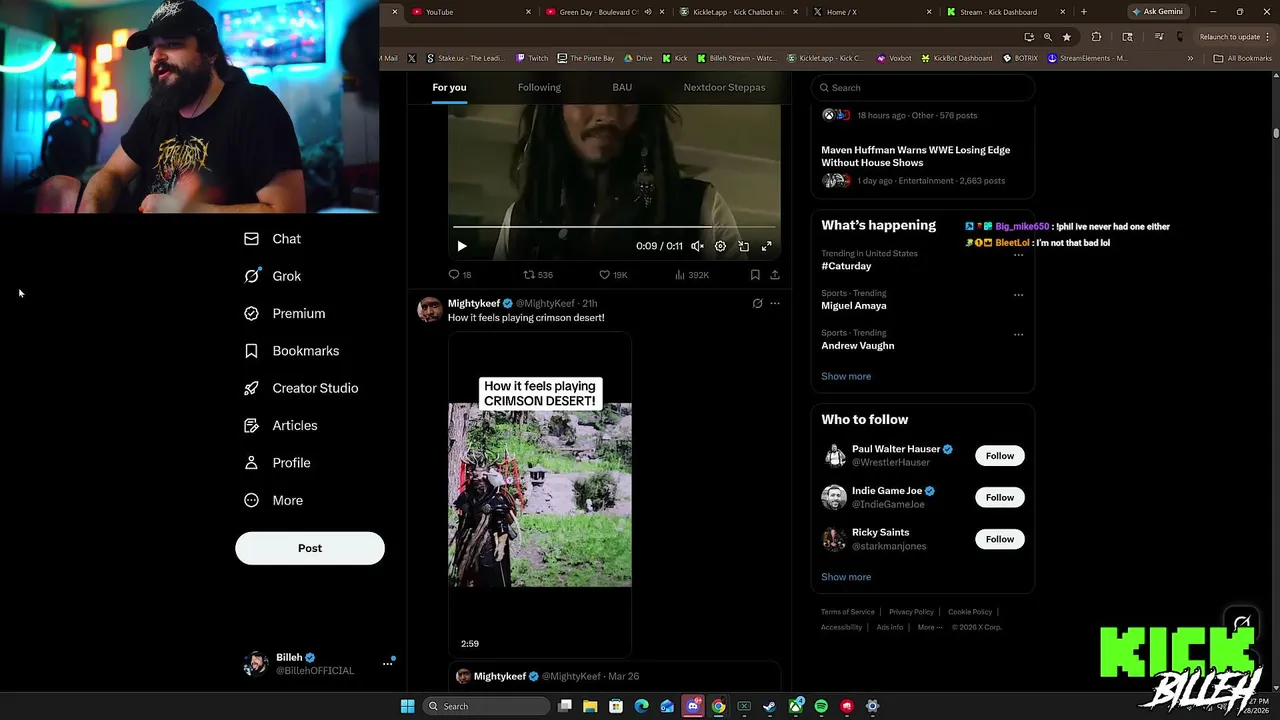View analytics showing 392K views
This screenshot has height=720, width=1280.
[x=692, y=275]
